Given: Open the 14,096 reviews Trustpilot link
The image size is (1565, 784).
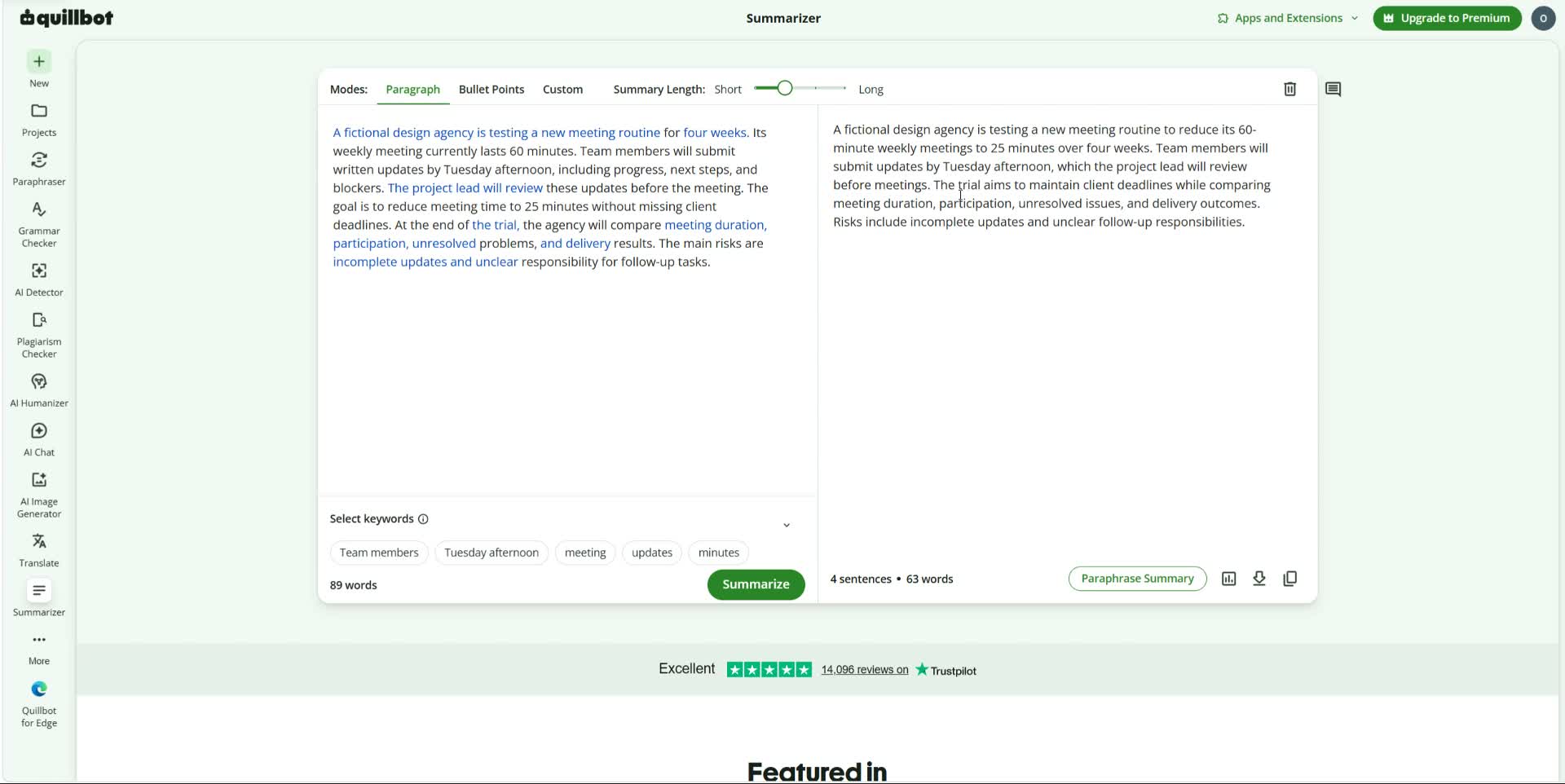Looking at the screenshot, I should click(x=864, y=670).
